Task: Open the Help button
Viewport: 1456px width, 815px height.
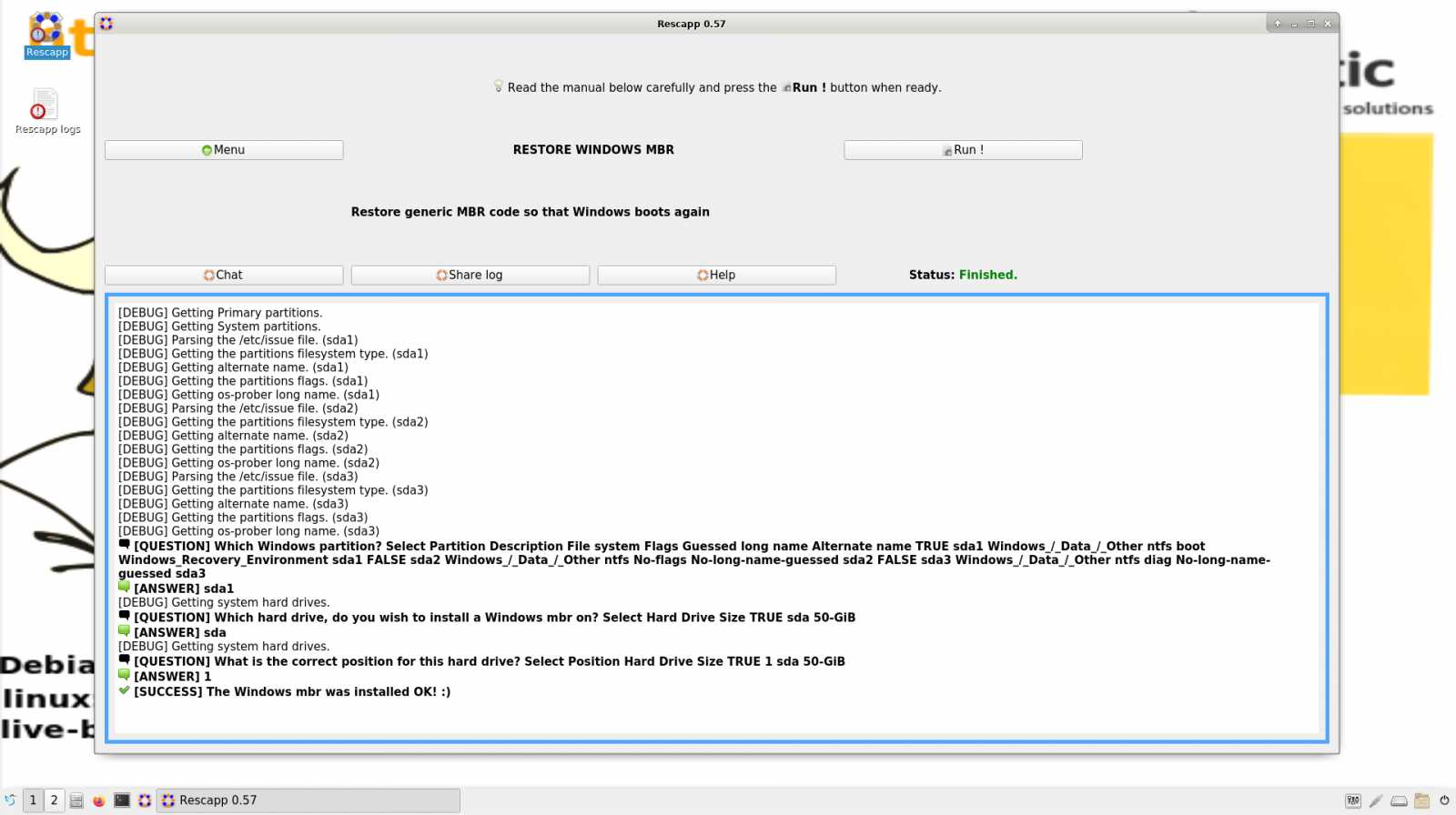Action: pos(716,275)
